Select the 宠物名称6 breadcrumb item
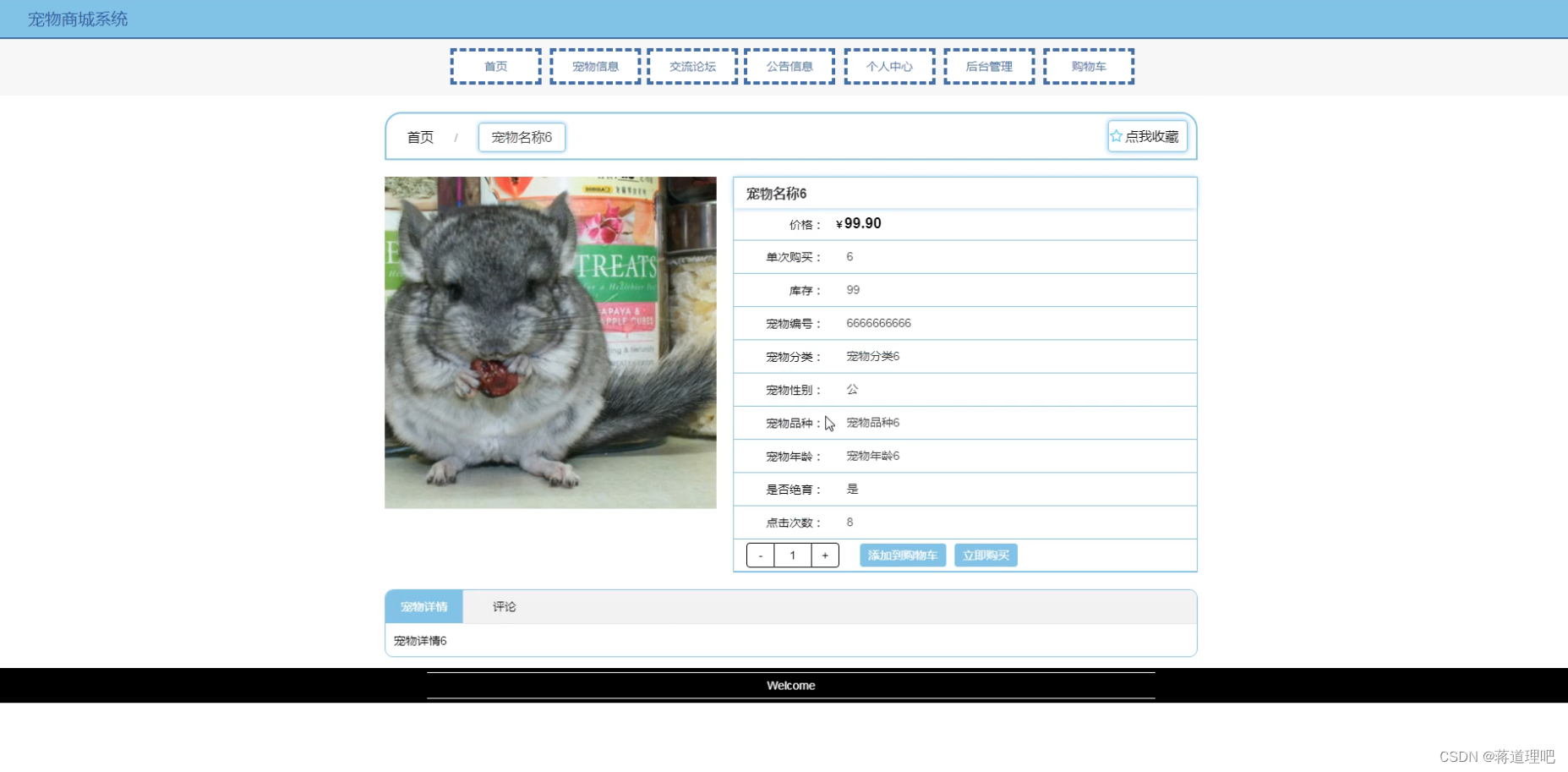 pyautogui.click(x=522, y=136)
